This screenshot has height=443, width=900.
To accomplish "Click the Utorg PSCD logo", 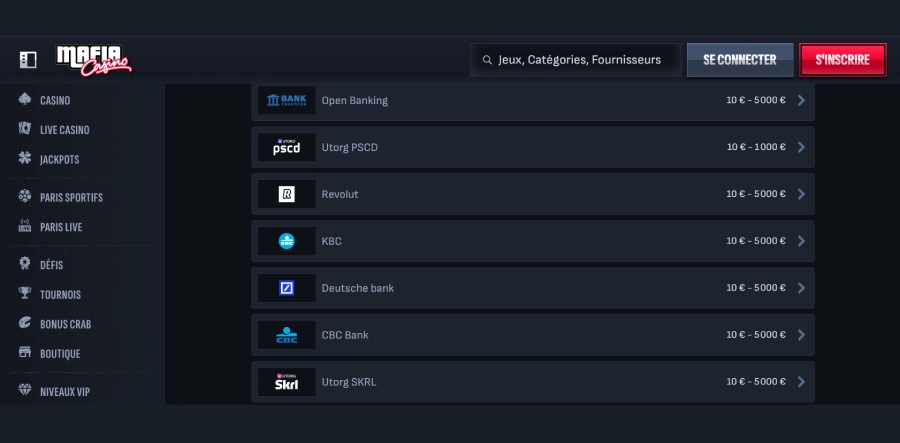I will click(x=287, y=147).
